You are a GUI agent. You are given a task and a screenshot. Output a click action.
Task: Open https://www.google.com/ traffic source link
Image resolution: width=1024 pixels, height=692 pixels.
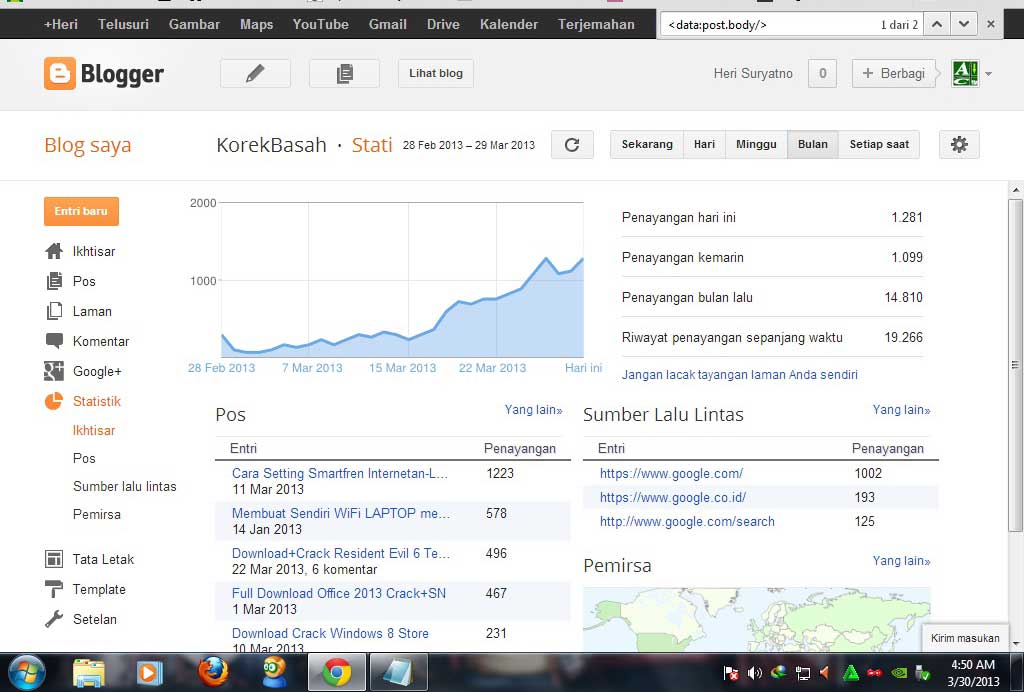tap(671, 473)
